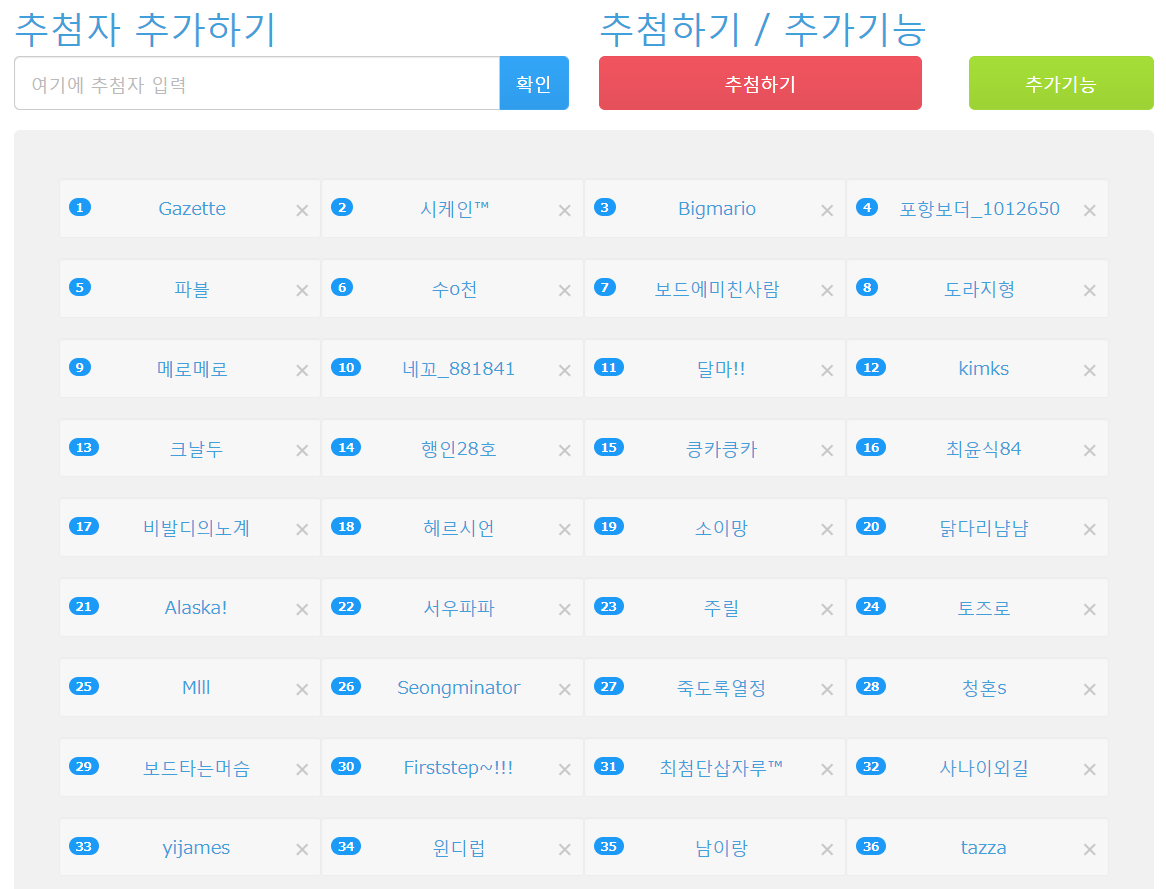Remove 메로메로 with the X icon

click(x=302, y=370)
